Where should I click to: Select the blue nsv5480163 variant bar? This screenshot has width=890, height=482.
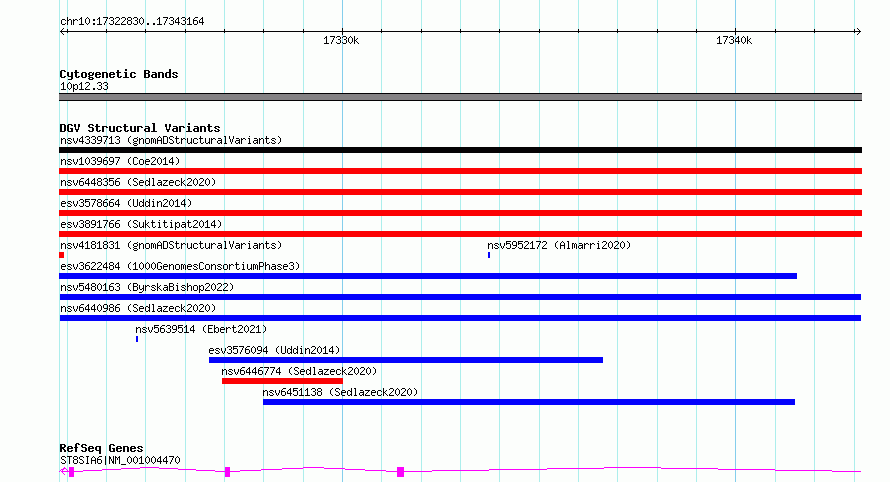(460, 297)
